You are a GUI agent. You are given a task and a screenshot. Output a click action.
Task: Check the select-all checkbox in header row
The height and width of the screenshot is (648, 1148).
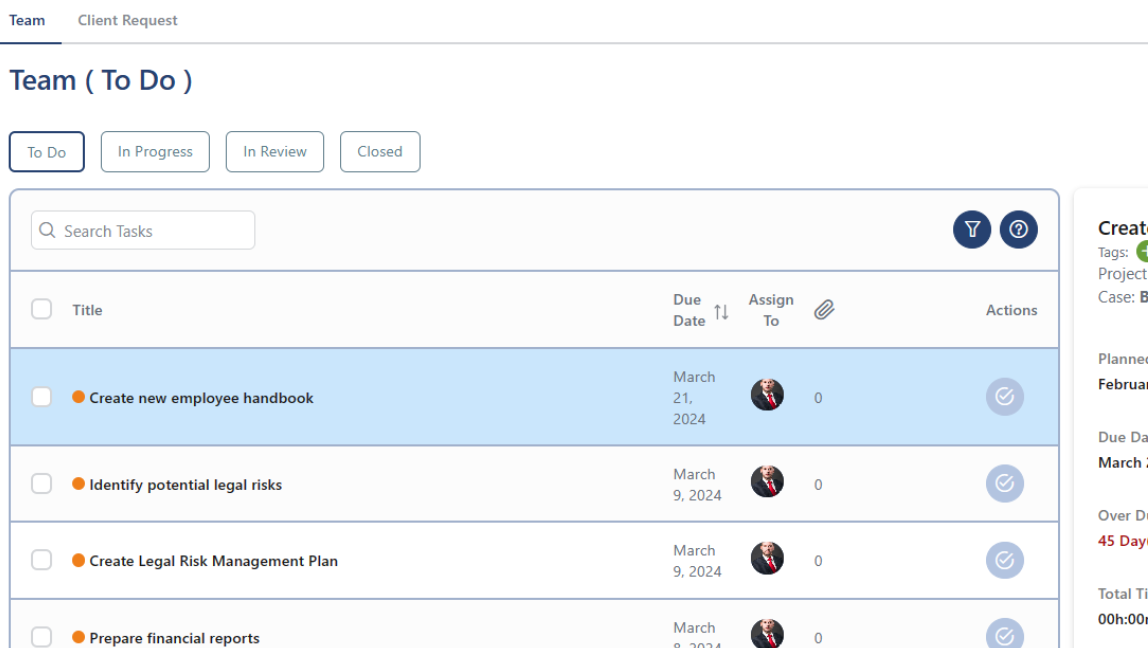pyautogui.click(x=41, y=310)
